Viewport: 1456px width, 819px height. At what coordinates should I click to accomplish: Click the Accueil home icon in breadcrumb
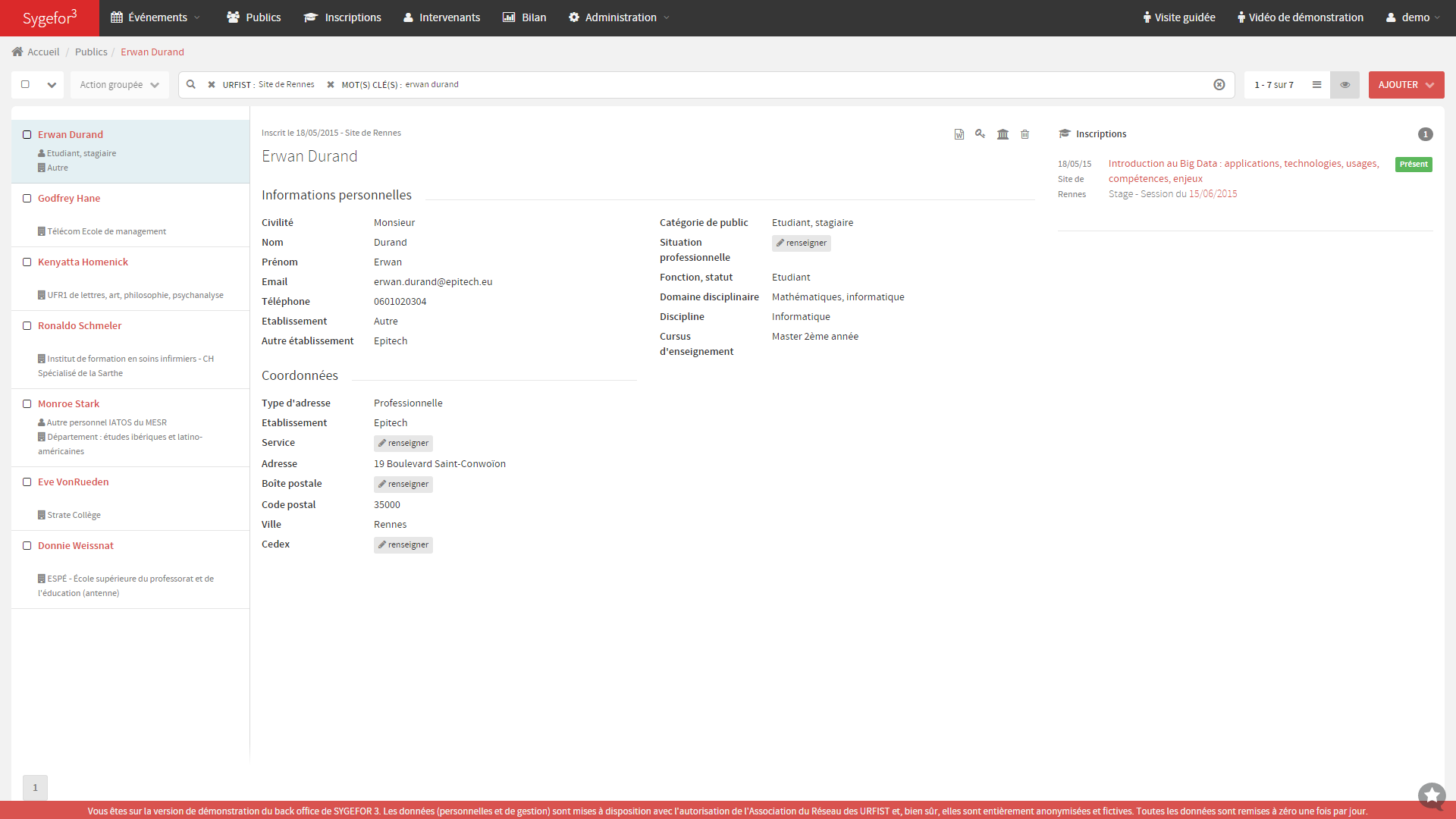[x=17, y=52]
